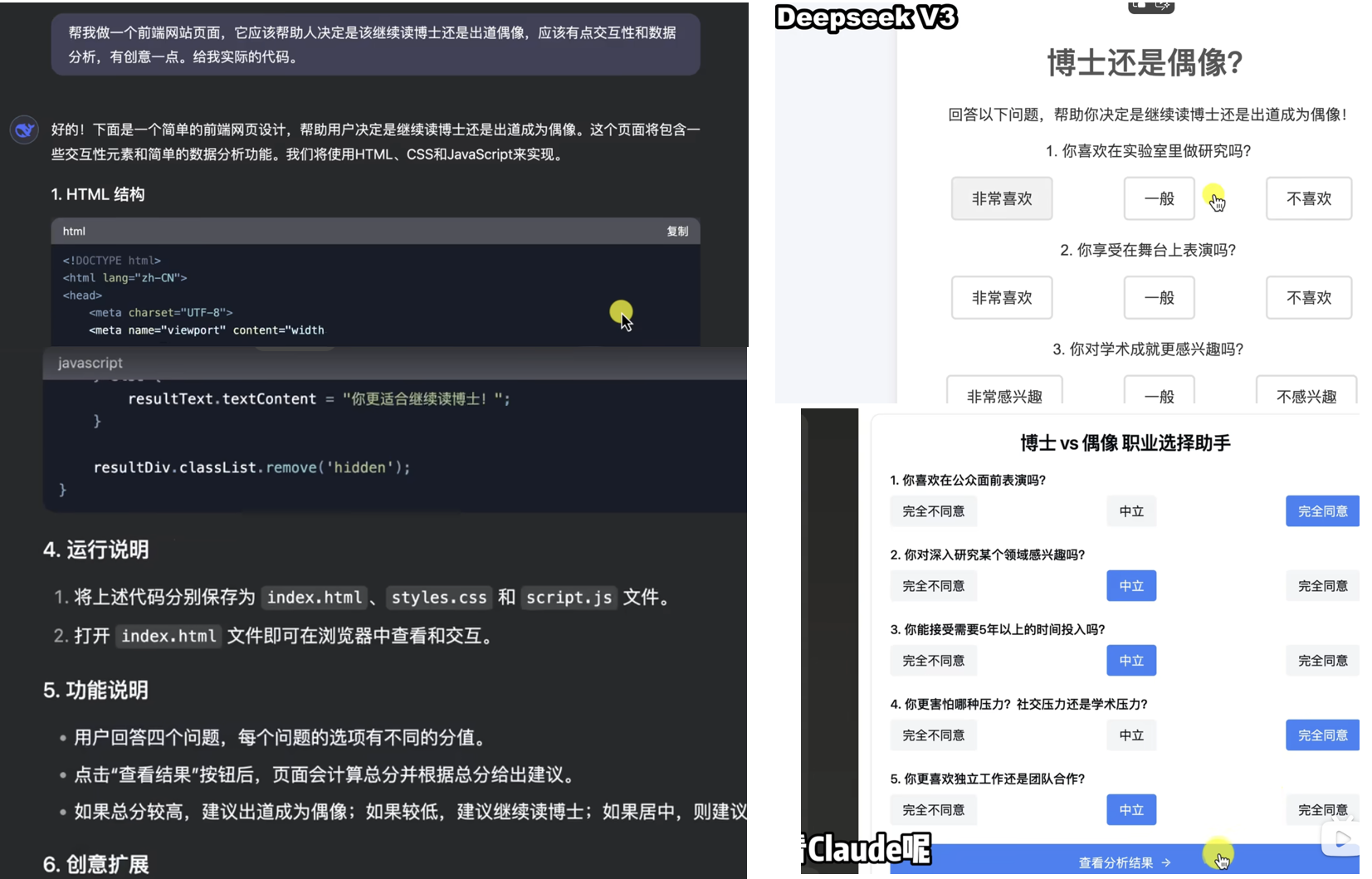
Task: Choose 不感兴趣 for academic achievement question
Action: point(1306,390)
